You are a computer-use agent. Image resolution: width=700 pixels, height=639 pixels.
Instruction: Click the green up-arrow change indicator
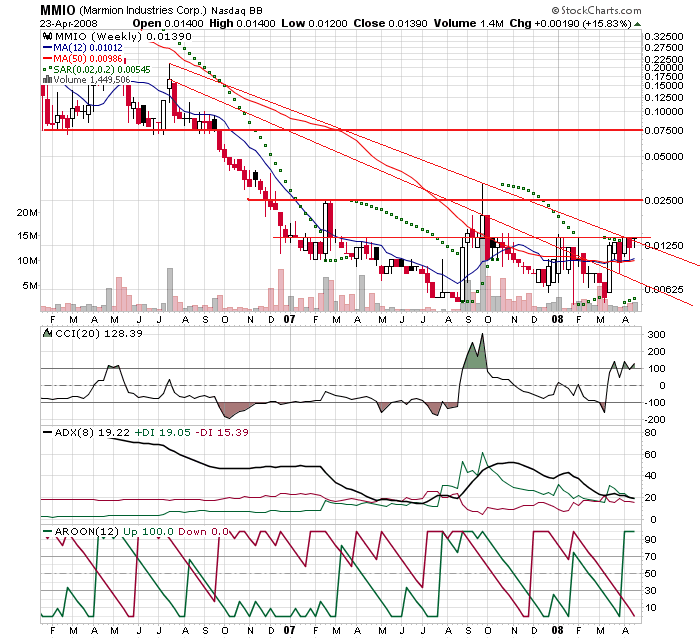(638, 24)
